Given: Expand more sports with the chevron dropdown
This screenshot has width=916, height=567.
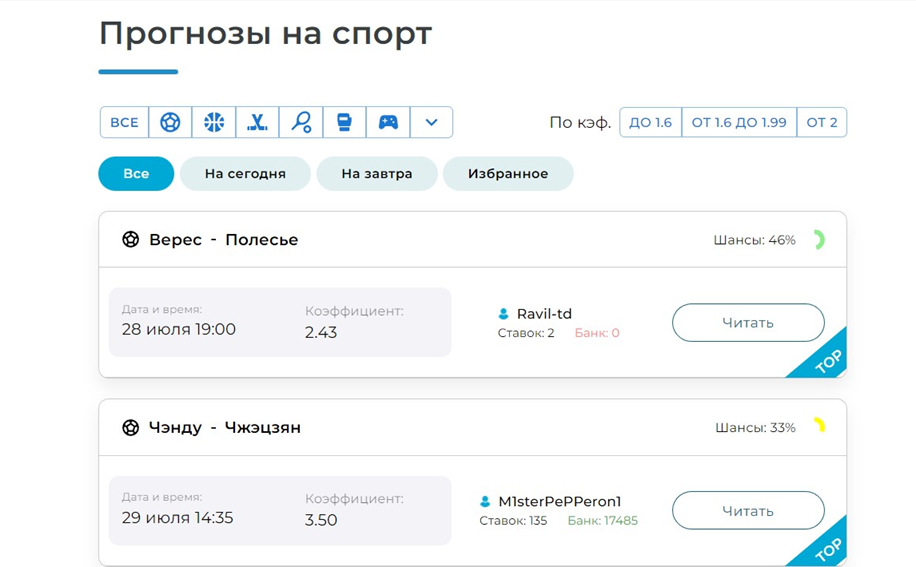Looking at the screenshot, I should click(x=431, y=122).
